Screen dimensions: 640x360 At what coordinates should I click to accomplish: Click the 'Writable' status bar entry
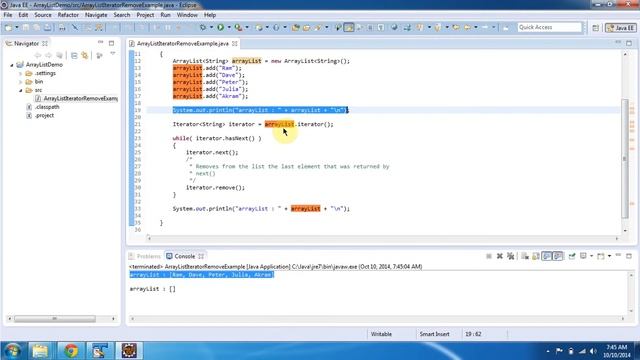click(381, 334)
